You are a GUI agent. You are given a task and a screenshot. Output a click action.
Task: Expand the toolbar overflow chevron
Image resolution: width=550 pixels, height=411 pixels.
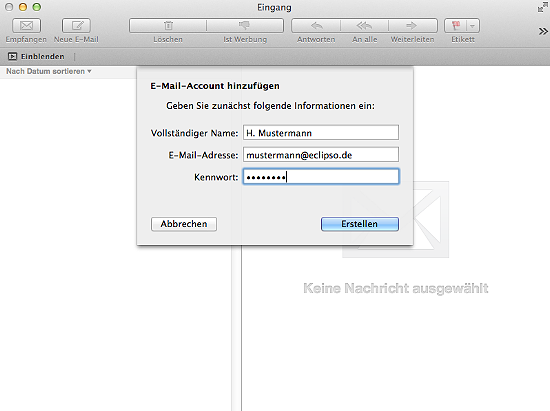click(x=543, y=32)
